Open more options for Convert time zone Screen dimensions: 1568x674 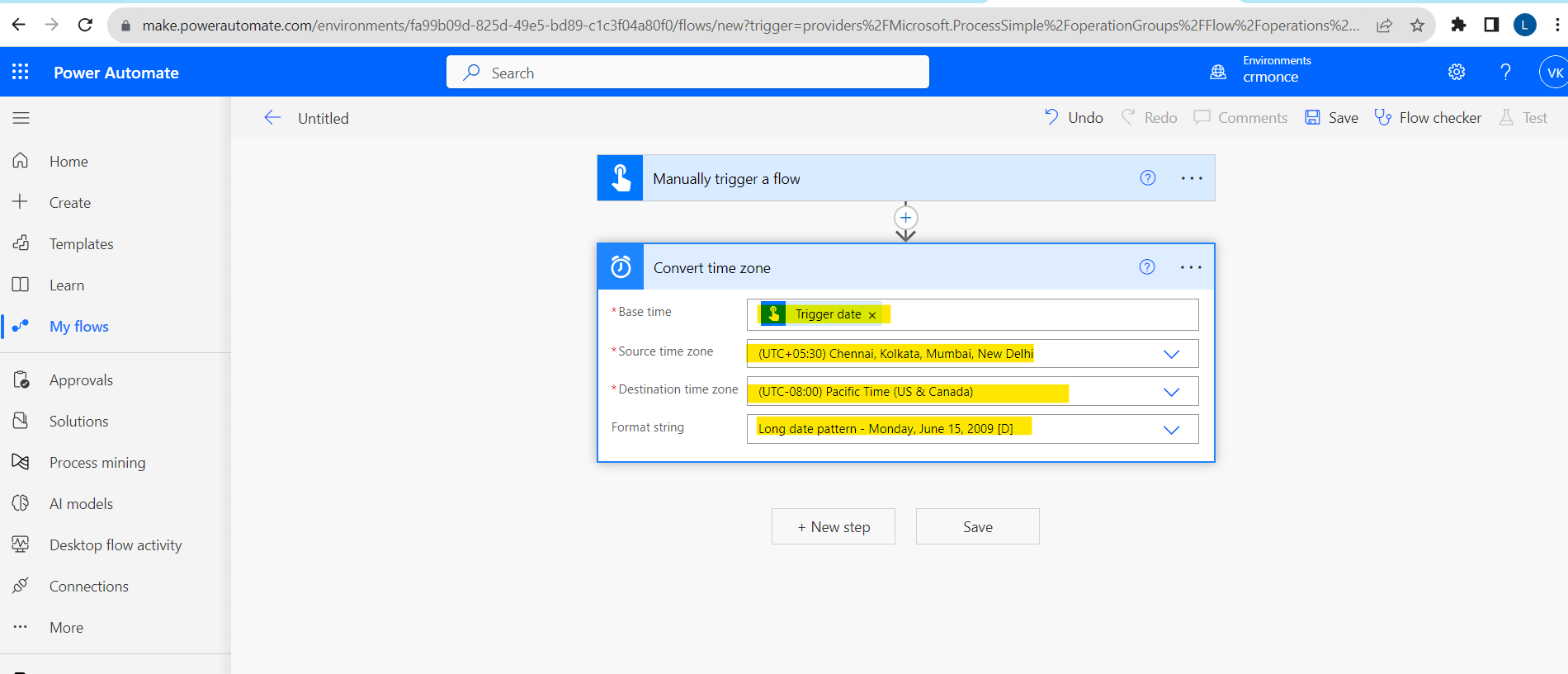point(1191,267)
